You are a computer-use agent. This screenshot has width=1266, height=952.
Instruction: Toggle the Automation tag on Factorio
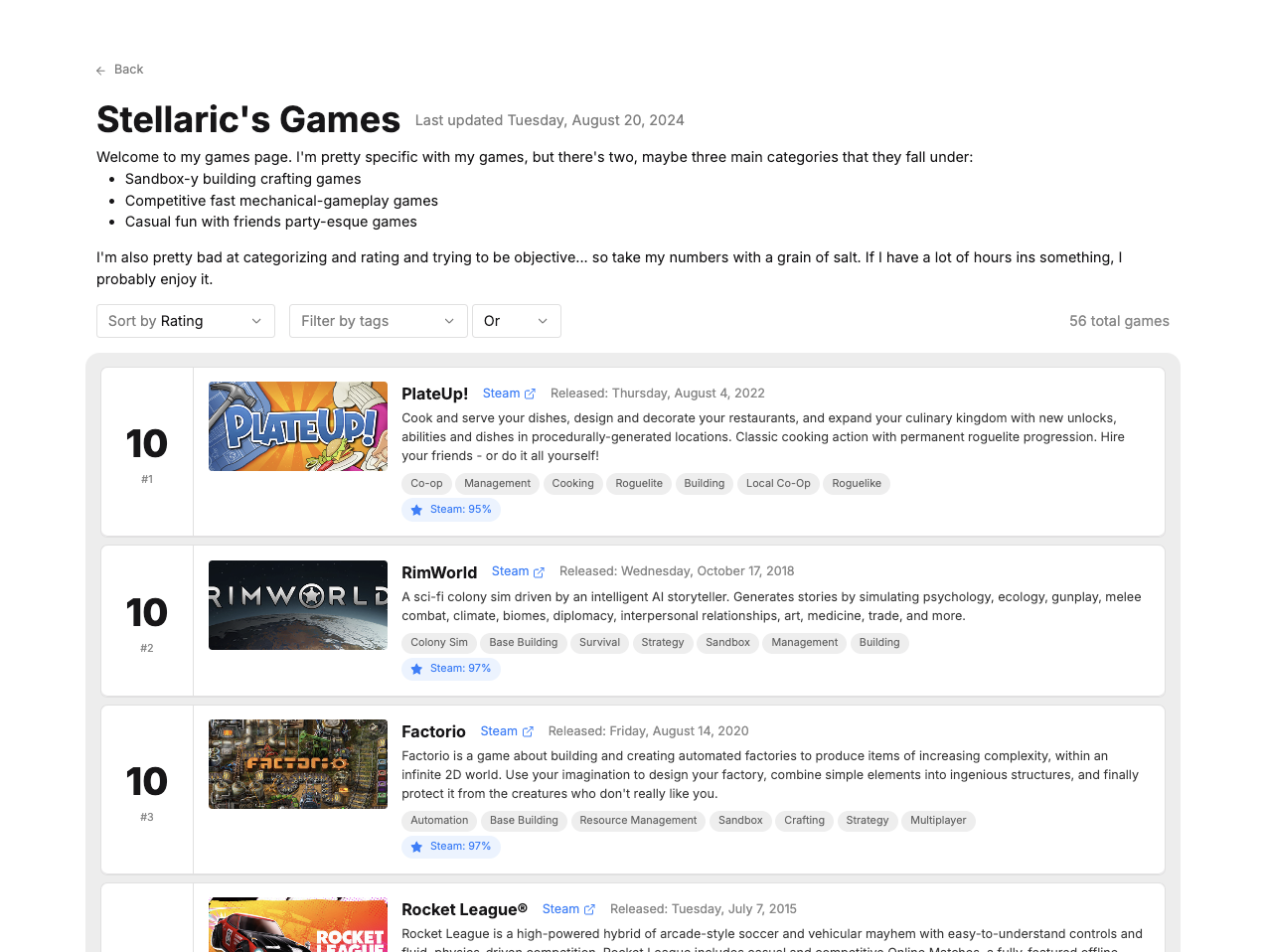click(438, 821)
